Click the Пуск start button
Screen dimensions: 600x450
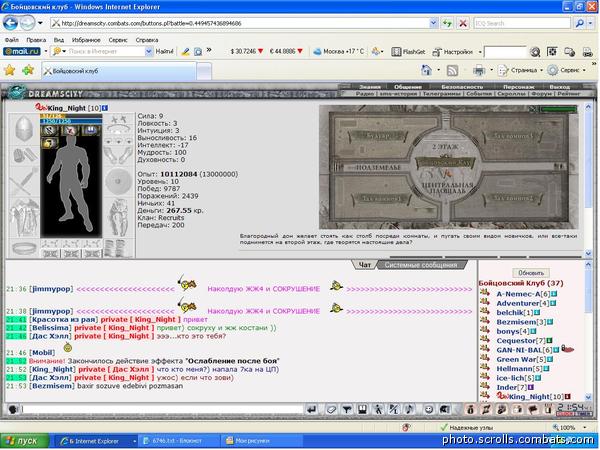(x=24, y=441)
